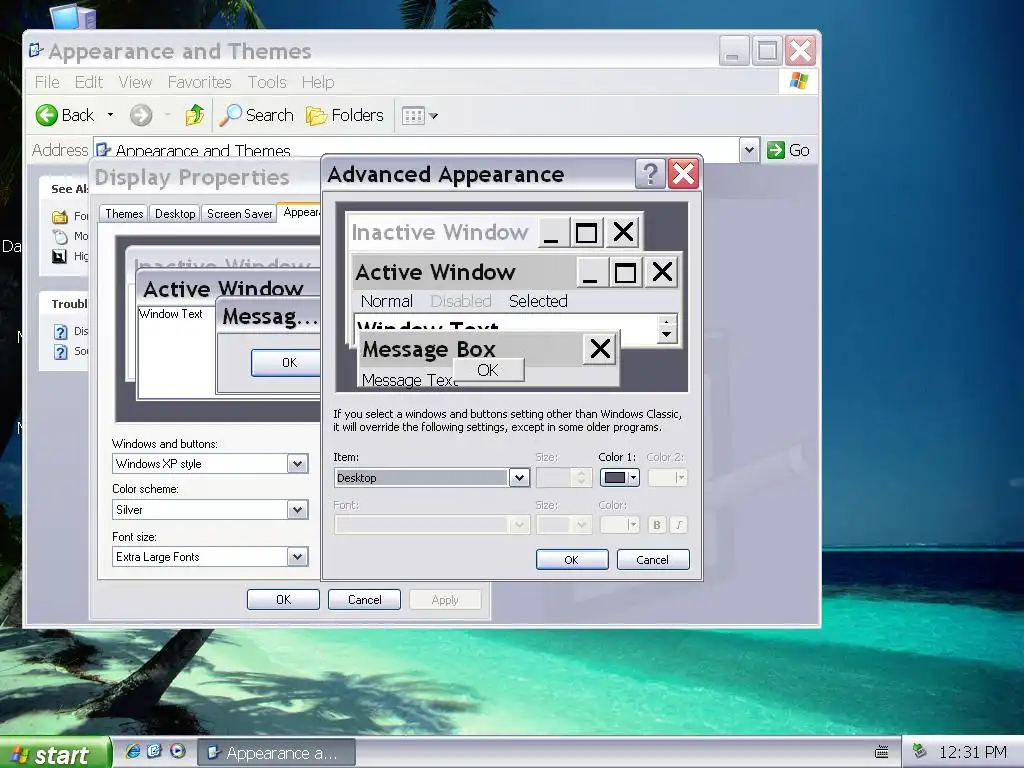Click the Normal menu item in the preview
This screenshot has height=768, width=1024.
[x=387, y=301]
